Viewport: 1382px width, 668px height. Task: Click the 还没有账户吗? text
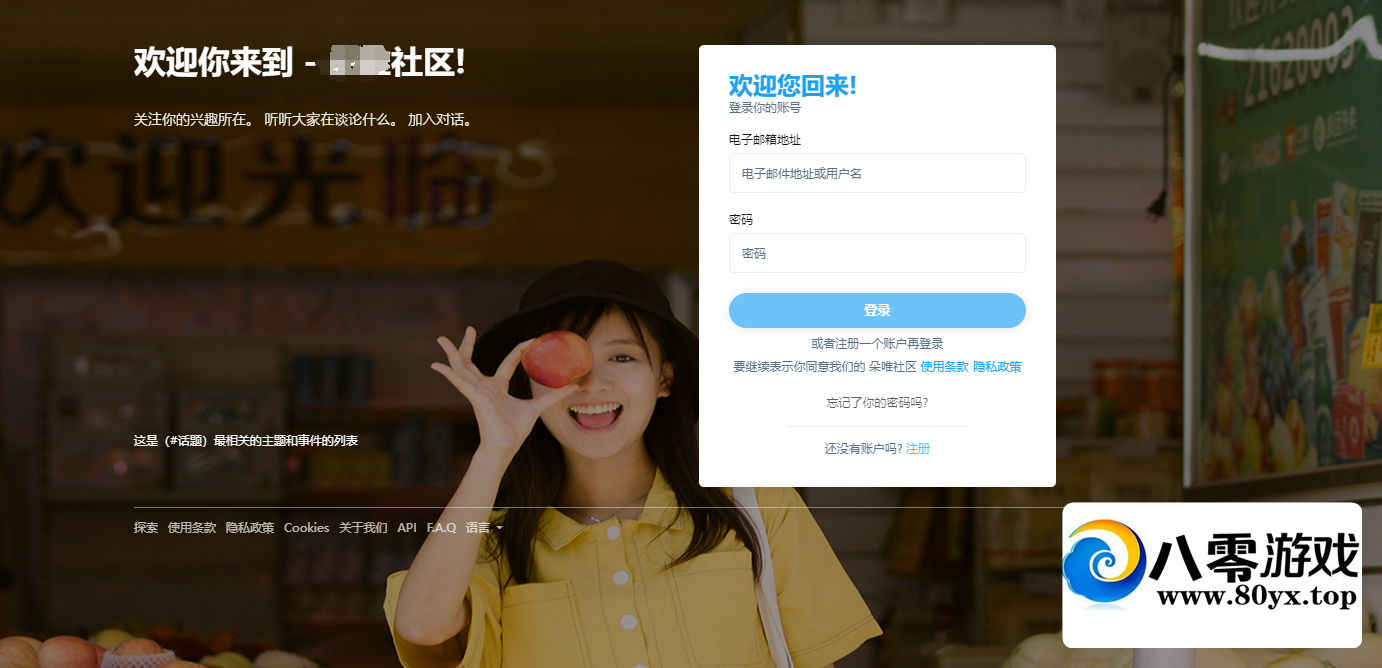coord(863,449)
